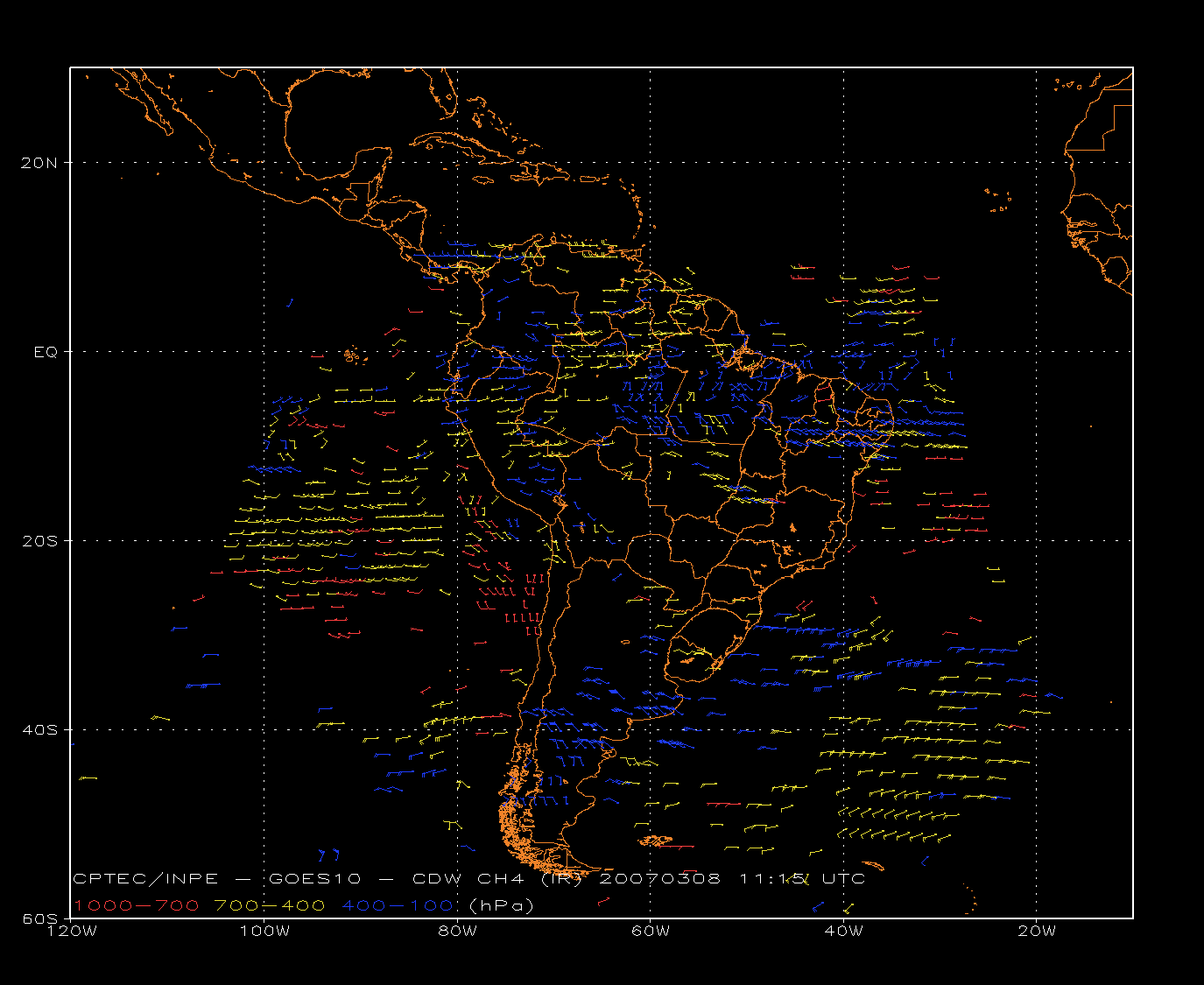Click the 20070308 date stamp

pos(659,879)
